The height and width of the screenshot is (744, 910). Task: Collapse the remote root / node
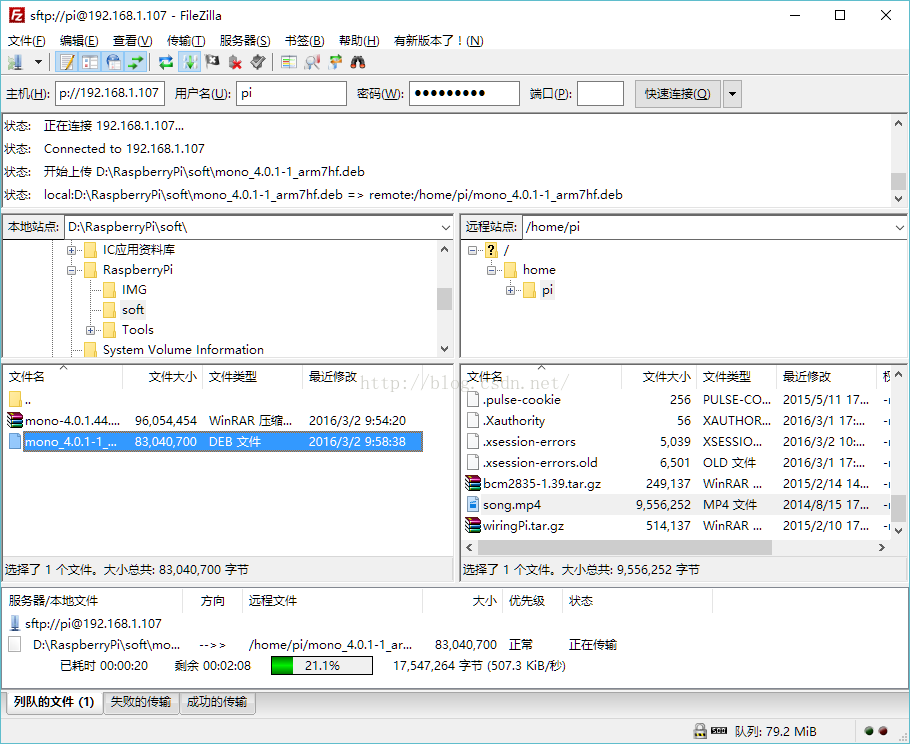coord(472,250)
